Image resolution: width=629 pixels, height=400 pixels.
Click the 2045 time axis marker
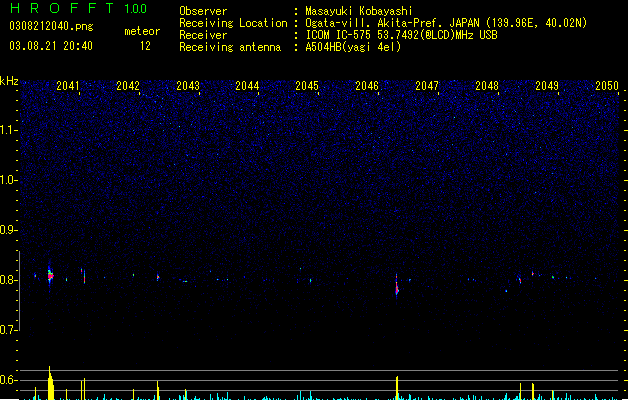(x=307, y=86)
